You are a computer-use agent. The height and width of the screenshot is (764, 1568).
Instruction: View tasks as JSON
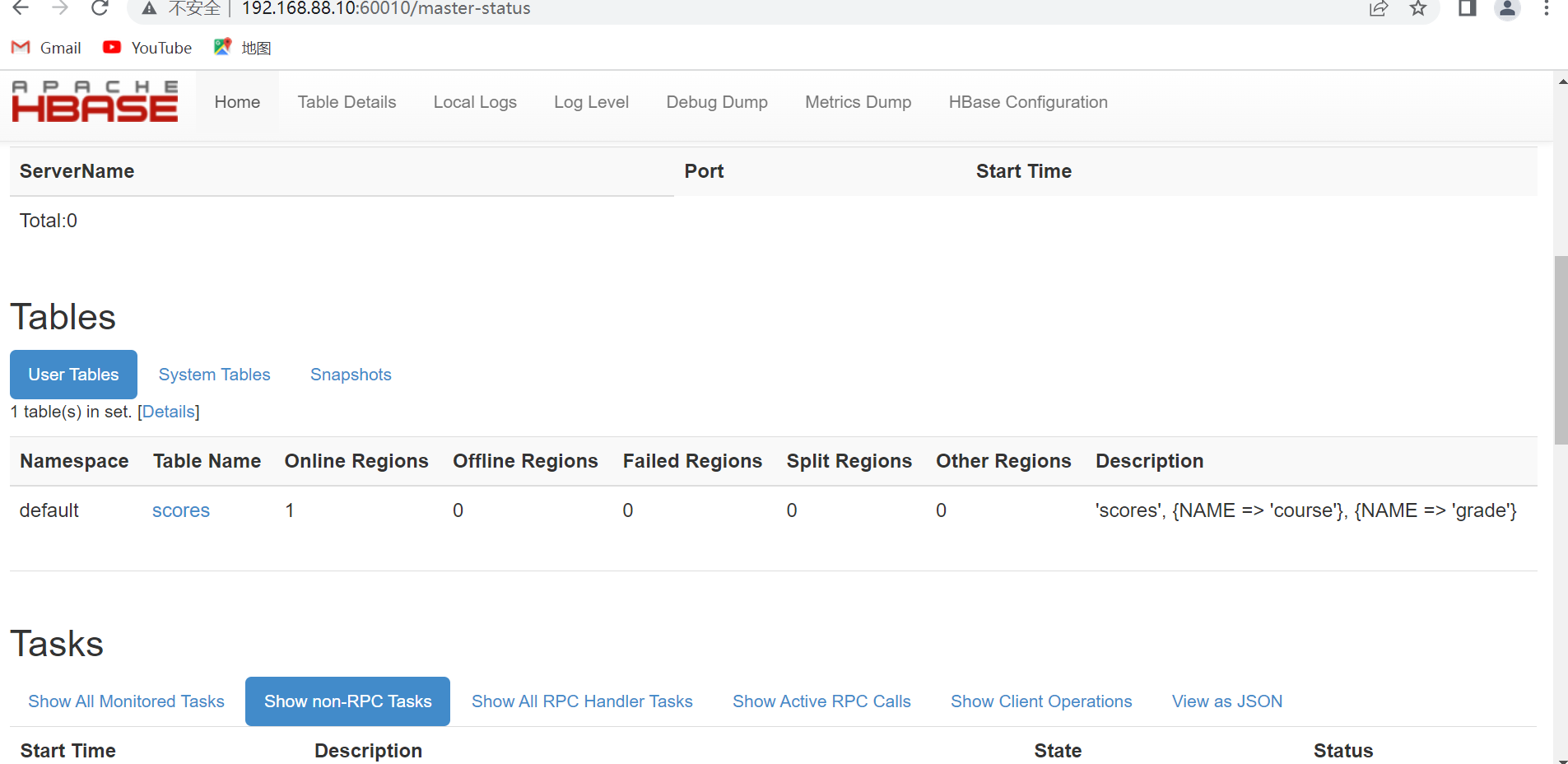1227,701
